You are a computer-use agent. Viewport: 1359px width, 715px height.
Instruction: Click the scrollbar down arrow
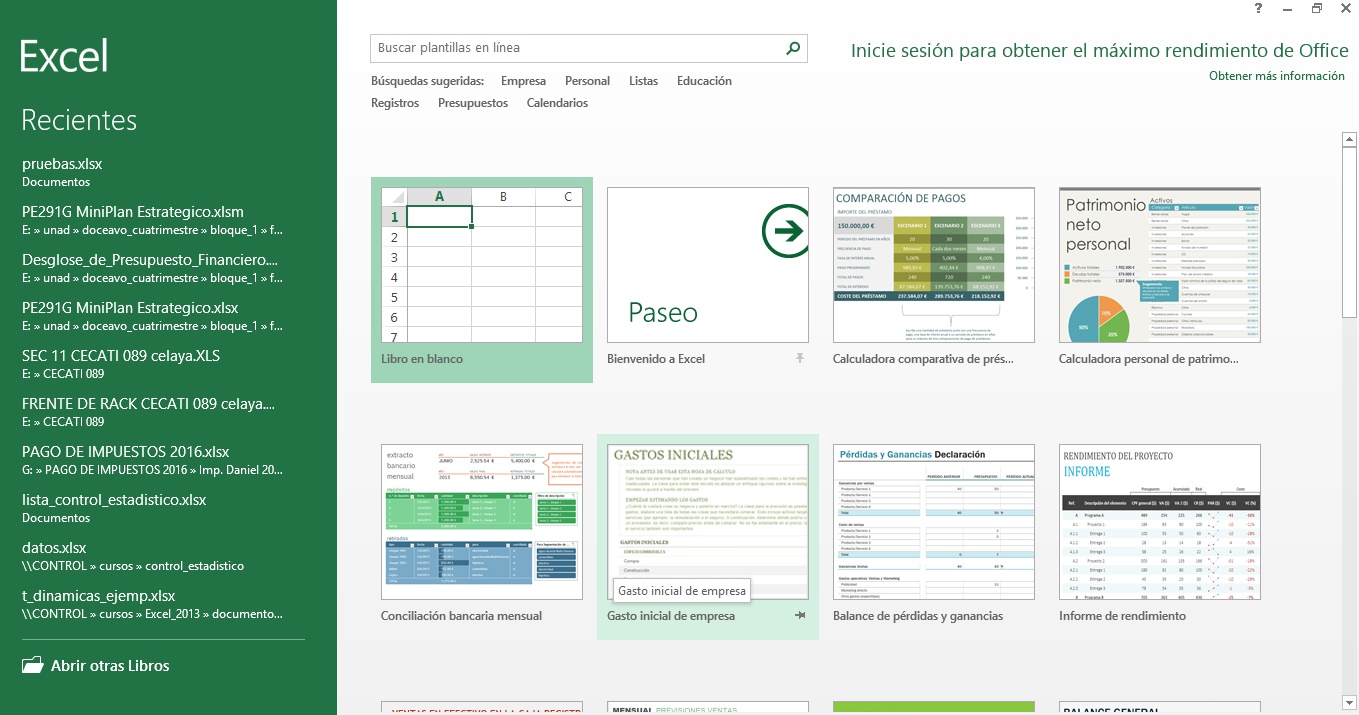pyautogui.click(x=1349, y=703)
